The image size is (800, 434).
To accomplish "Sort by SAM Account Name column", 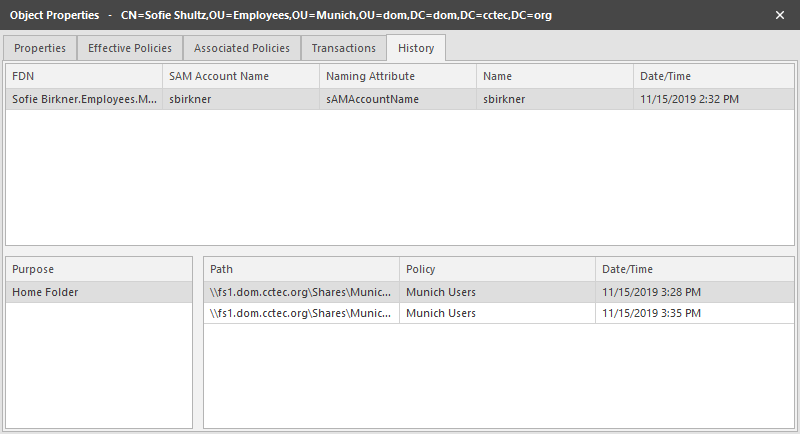I will pos(240,76).
